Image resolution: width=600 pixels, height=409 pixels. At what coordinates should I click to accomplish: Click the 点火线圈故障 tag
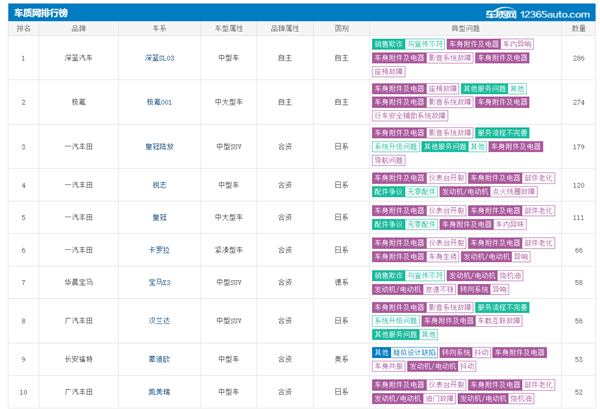pyautogui.click(x=514, y=191)
